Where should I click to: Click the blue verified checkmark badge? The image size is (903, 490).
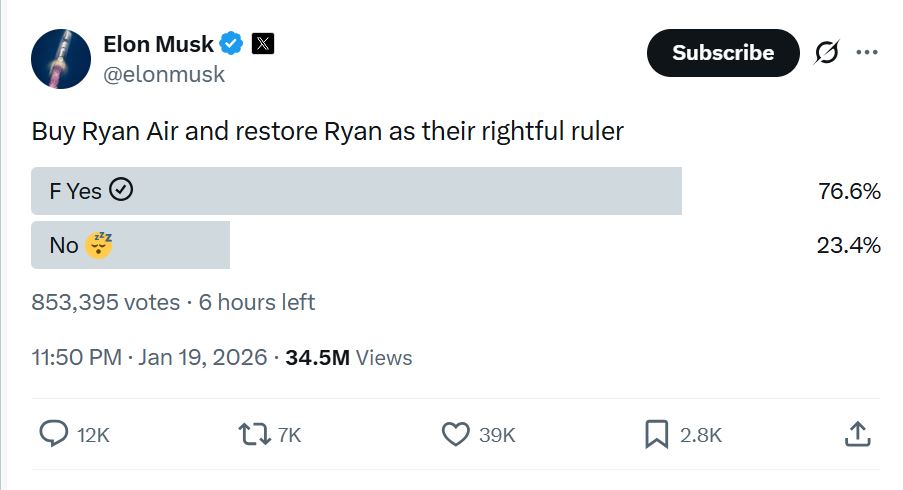tap(232, 44)
